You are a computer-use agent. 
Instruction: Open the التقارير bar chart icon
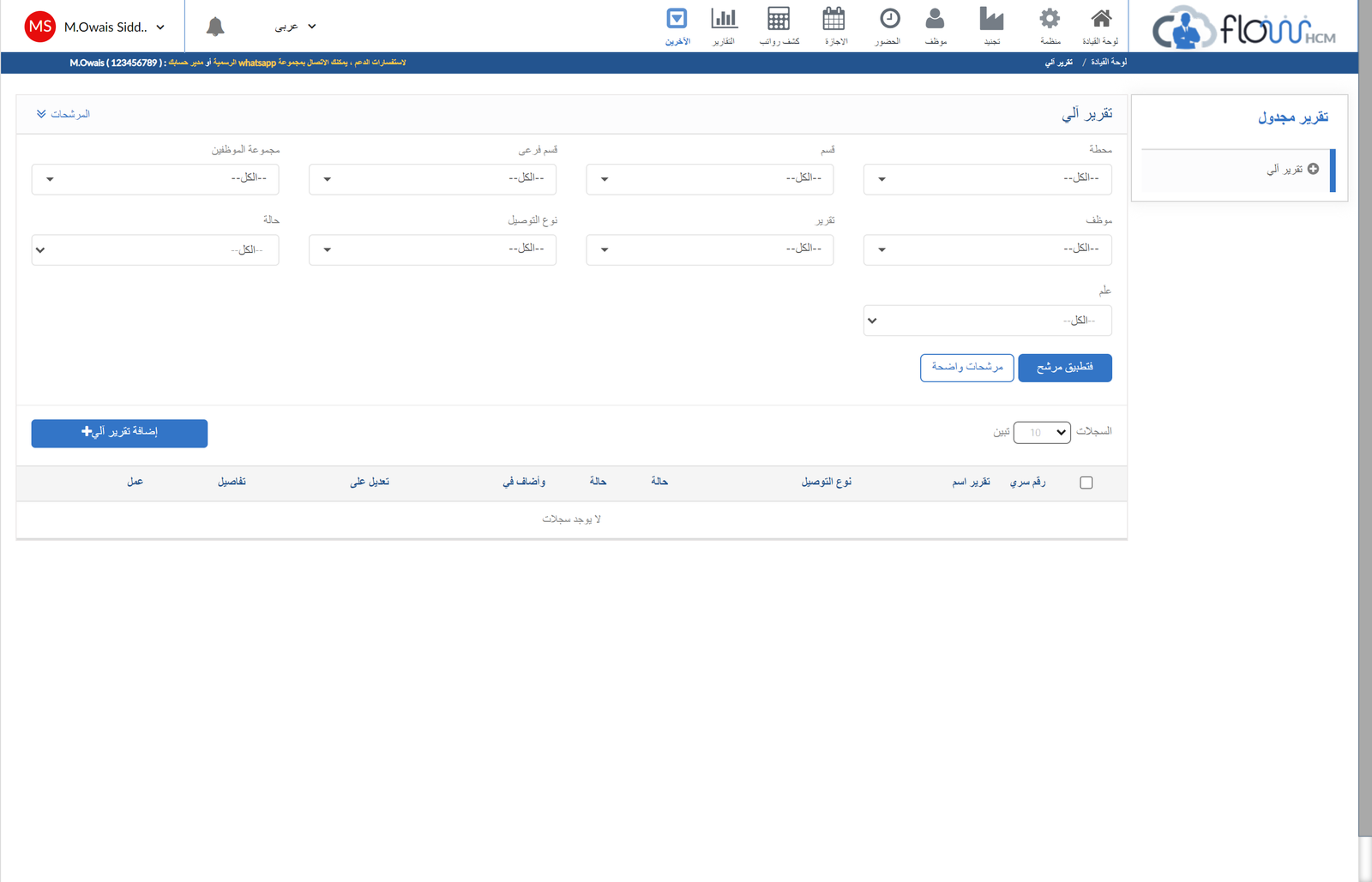724,20
